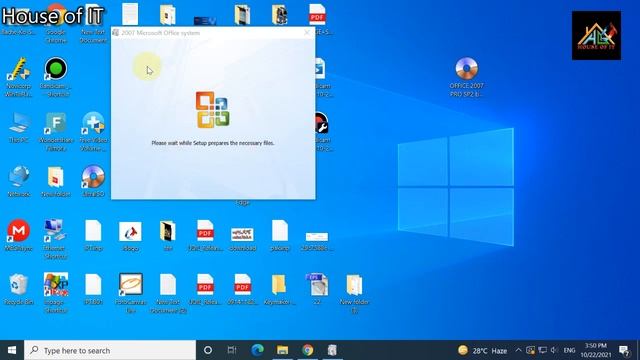Screen dimensions: 640x360
Task: Click the Type here to search box
Action: (110, 350)
